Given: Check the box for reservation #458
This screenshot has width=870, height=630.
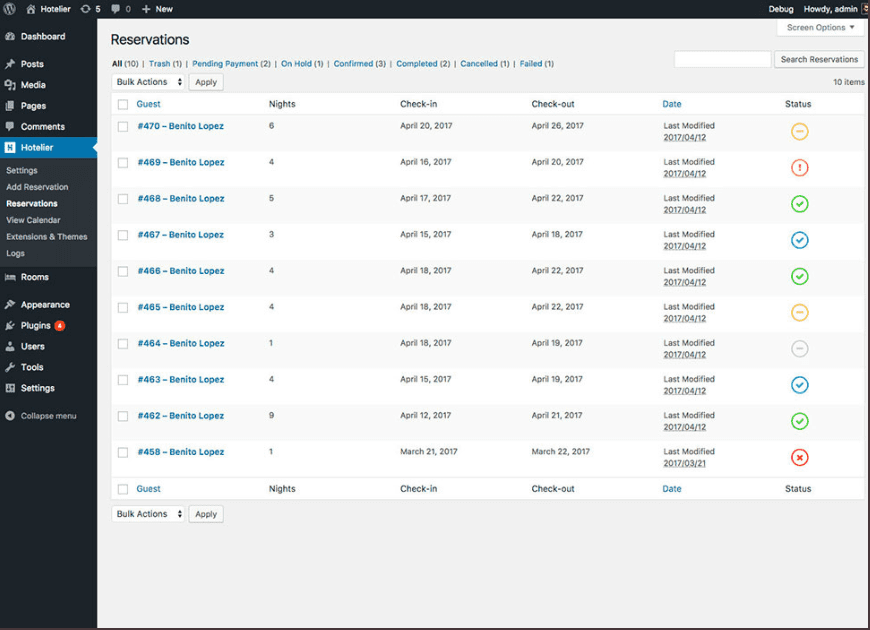Looking at the screenshot, I should coord(123,452).
